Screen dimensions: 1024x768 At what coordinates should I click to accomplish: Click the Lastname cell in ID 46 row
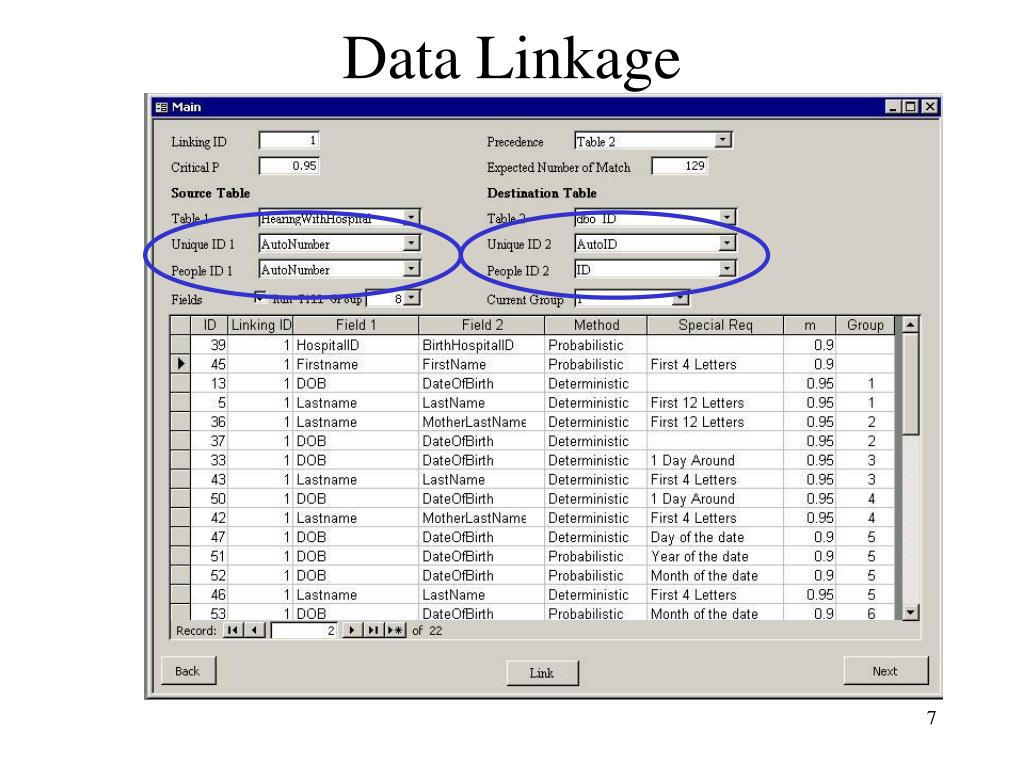tap(356, 595)
